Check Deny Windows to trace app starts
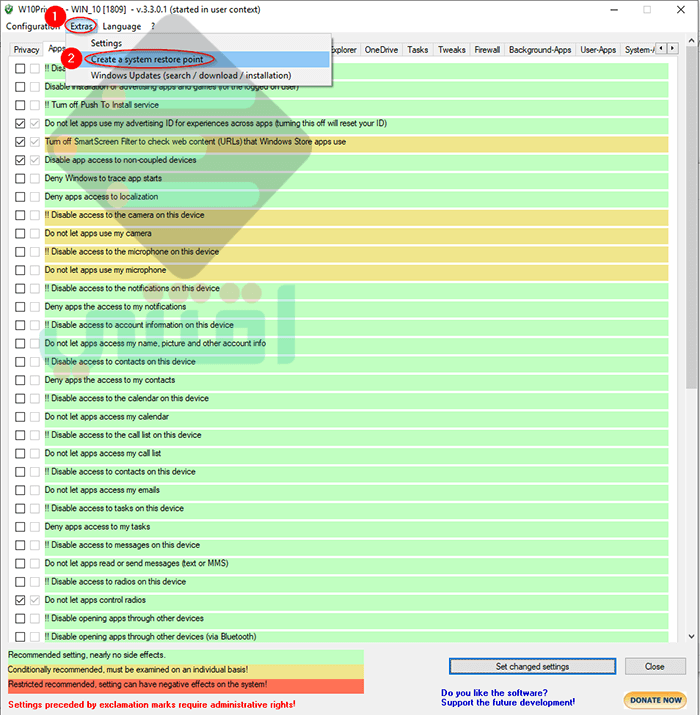This screenshot has width=700, height=715. (x=20, y=178)
